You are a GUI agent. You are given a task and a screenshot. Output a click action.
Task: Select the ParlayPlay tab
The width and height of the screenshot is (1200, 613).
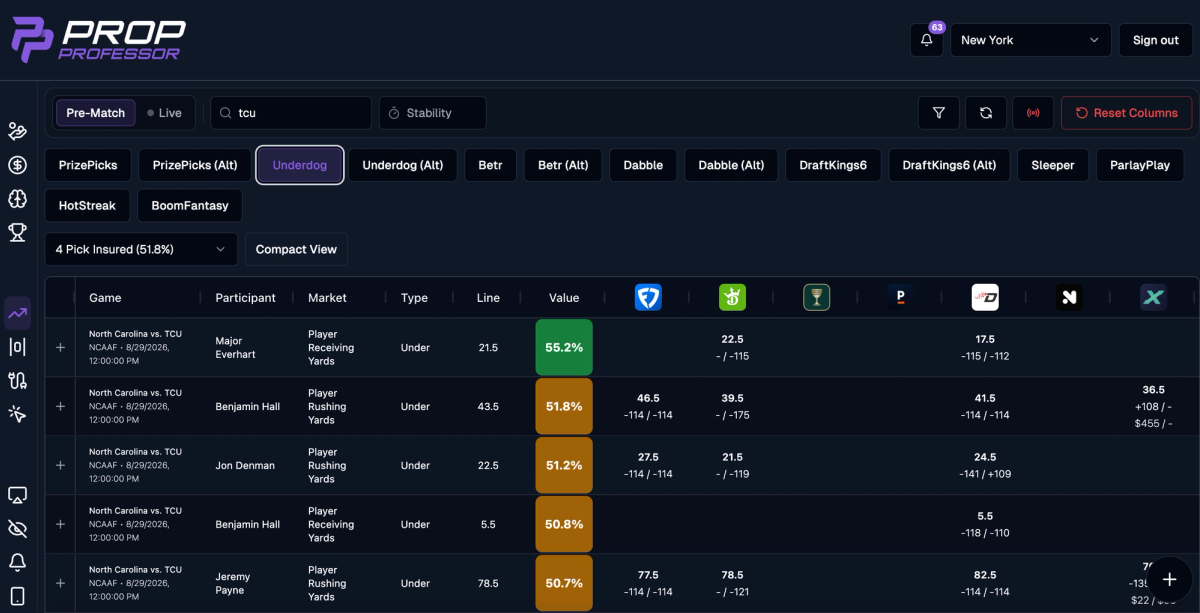[x=1140, y=165]
